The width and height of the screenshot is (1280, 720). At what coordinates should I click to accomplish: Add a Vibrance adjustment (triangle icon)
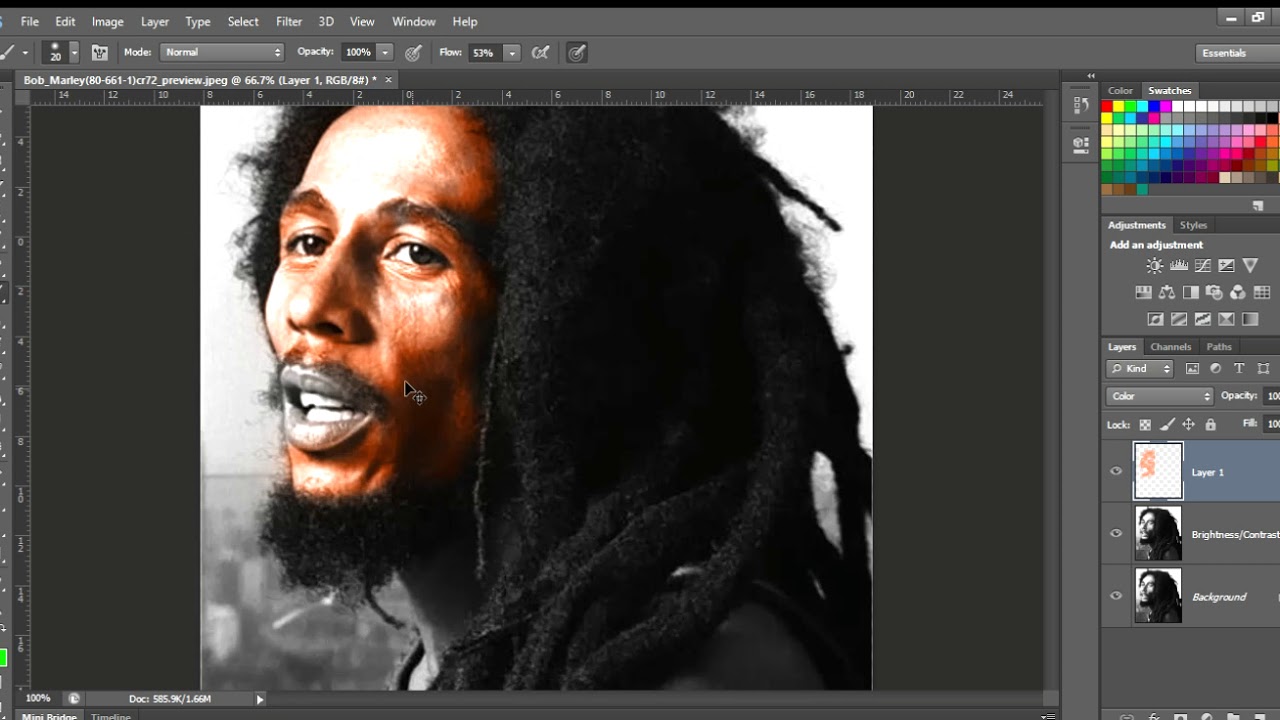(x=1250, y=266)
